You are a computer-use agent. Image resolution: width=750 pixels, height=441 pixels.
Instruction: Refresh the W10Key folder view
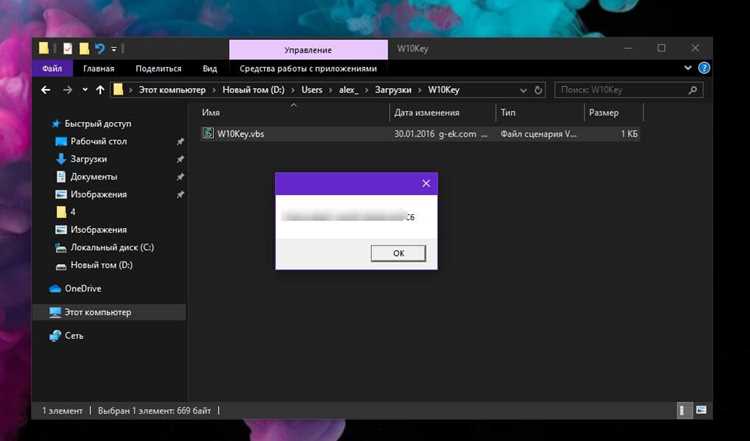click(538, 90)
